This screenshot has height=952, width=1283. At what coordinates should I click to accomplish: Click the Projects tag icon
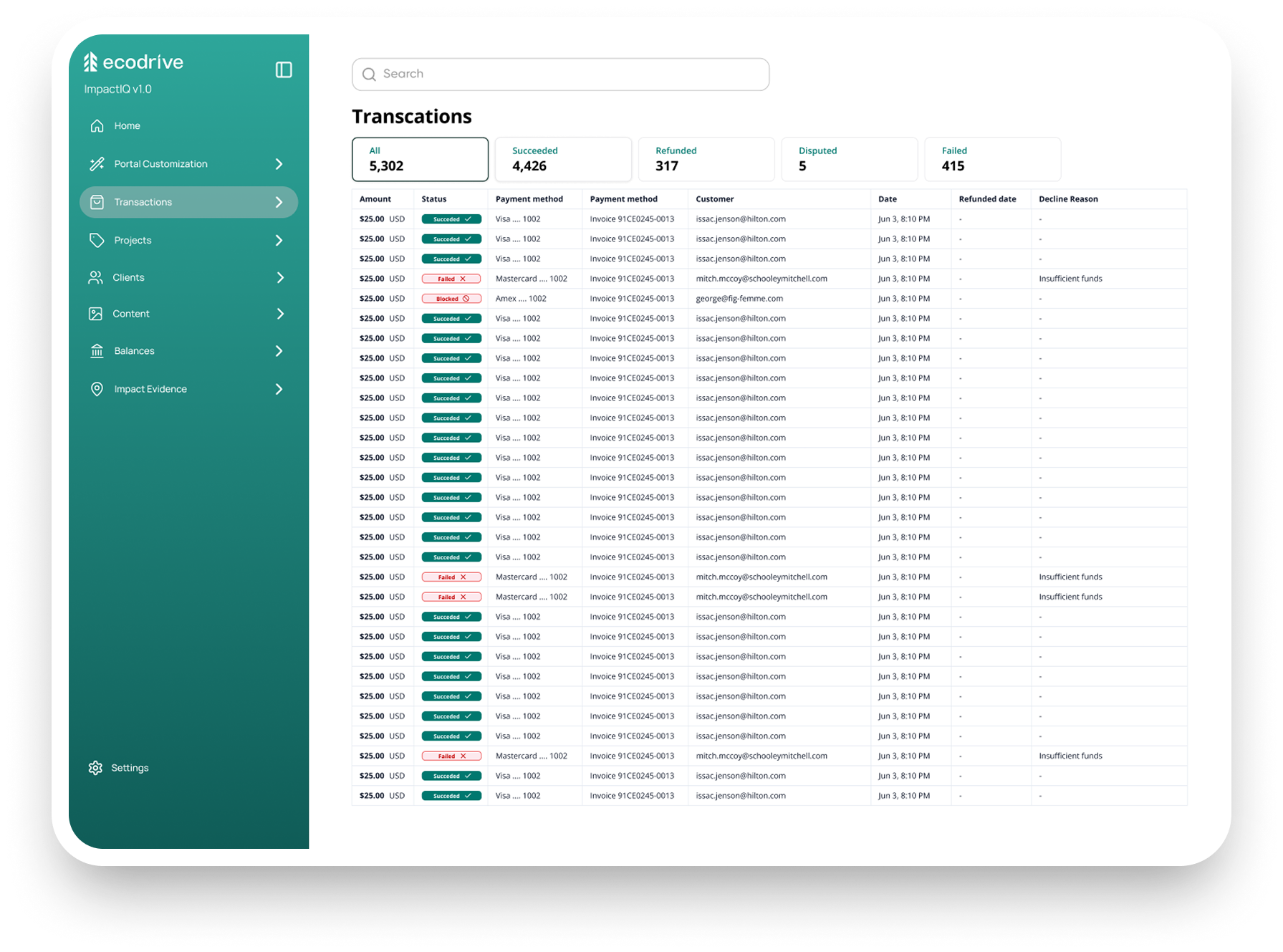click(x=97, y=240)
